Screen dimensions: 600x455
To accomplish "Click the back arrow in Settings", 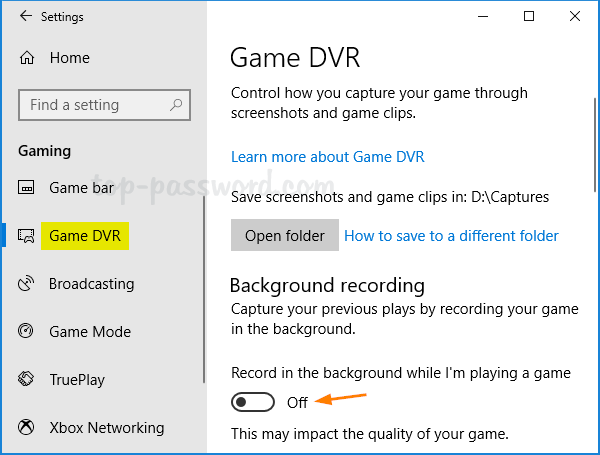I will tap(24, 17).
